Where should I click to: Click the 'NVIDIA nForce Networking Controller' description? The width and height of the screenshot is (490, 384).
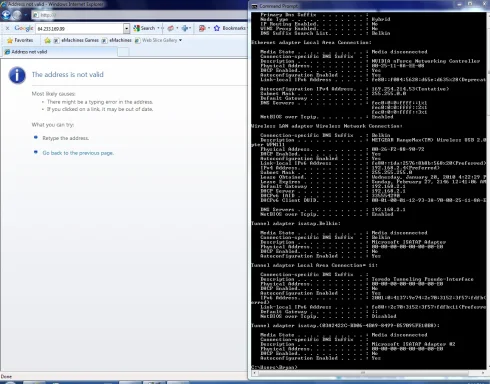point(426,61)
